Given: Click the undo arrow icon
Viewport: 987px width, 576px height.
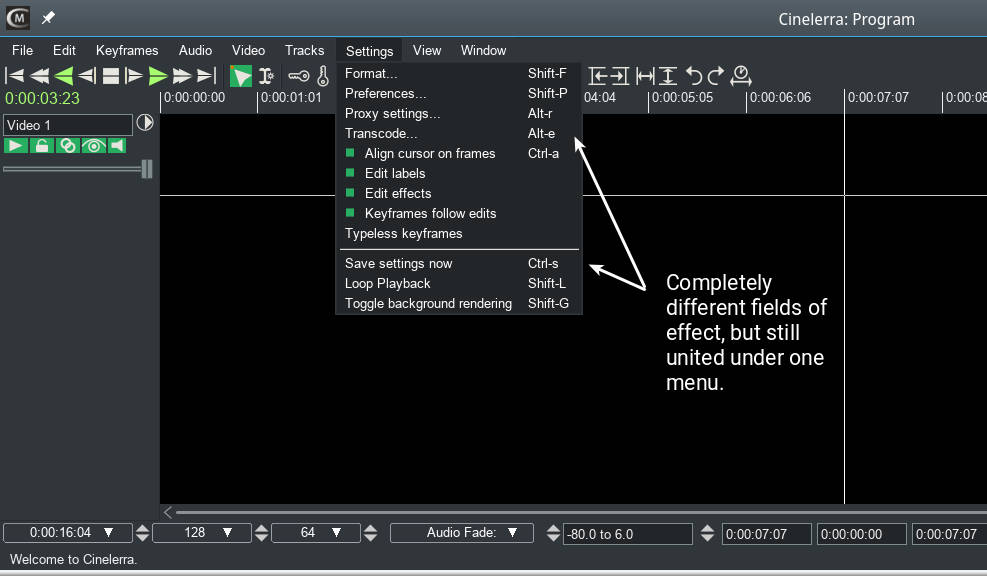Looking at the screenshot, I should pyautogui.click(x=693, y=76).
